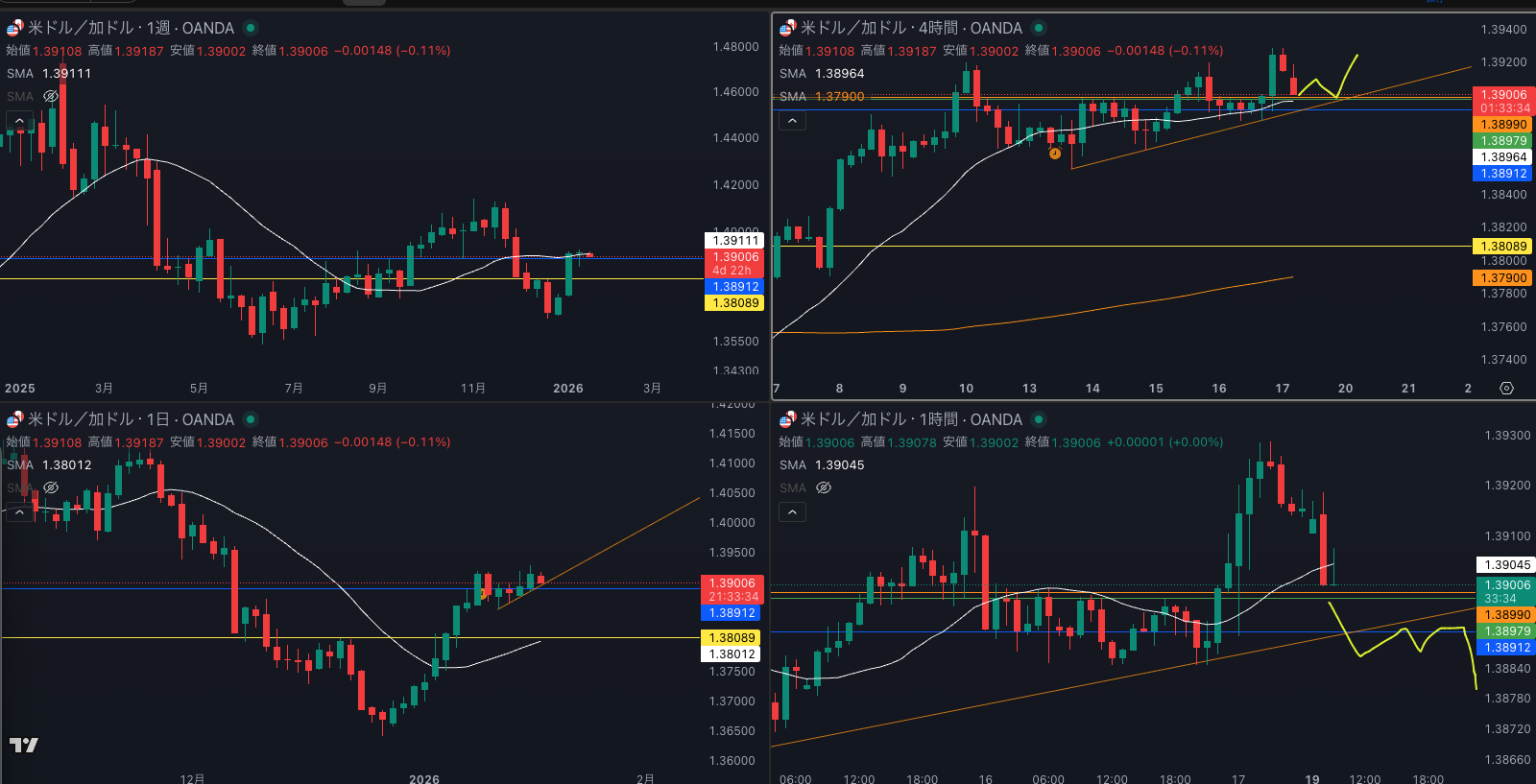This screenshot has width=1536, height=784.
Task: Collapse the indicator legend on weekly chart
Action: (19, 121)
